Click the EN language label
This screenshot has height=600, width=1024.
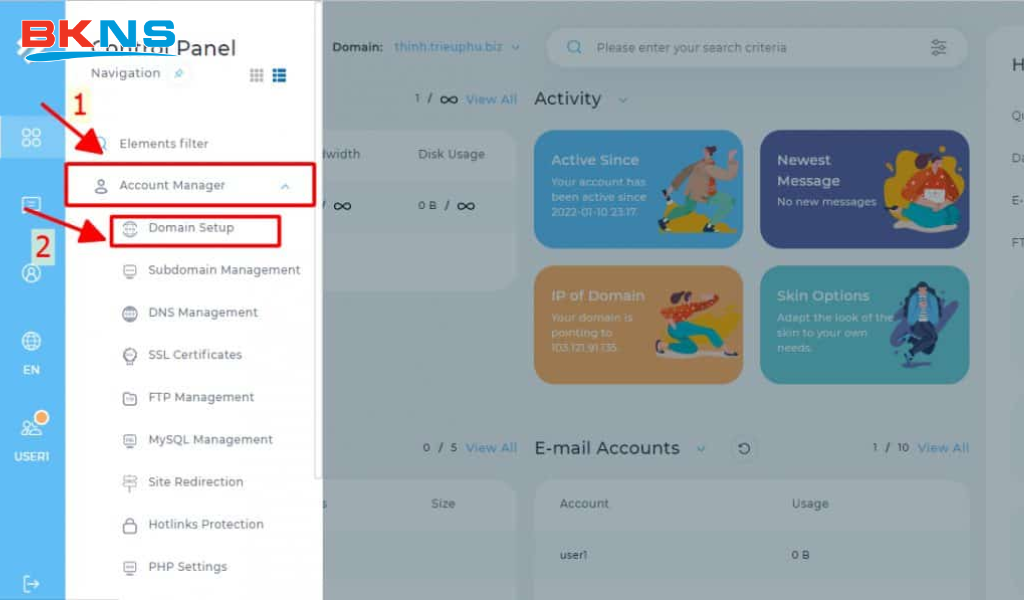tap(31, 370)
